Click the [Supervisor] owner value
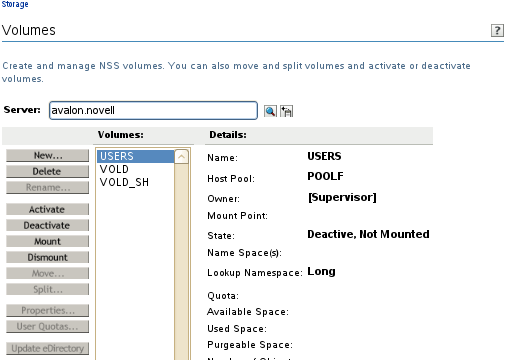The image size is (505, 360). (x=342, y=197)
